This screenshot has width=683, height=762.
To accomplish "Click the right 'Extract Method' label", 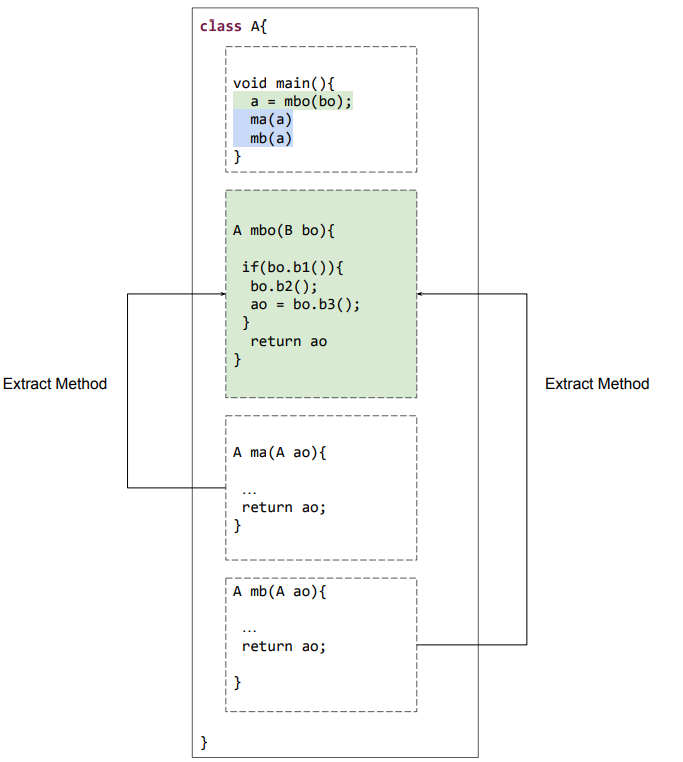I will click(597, 384).
